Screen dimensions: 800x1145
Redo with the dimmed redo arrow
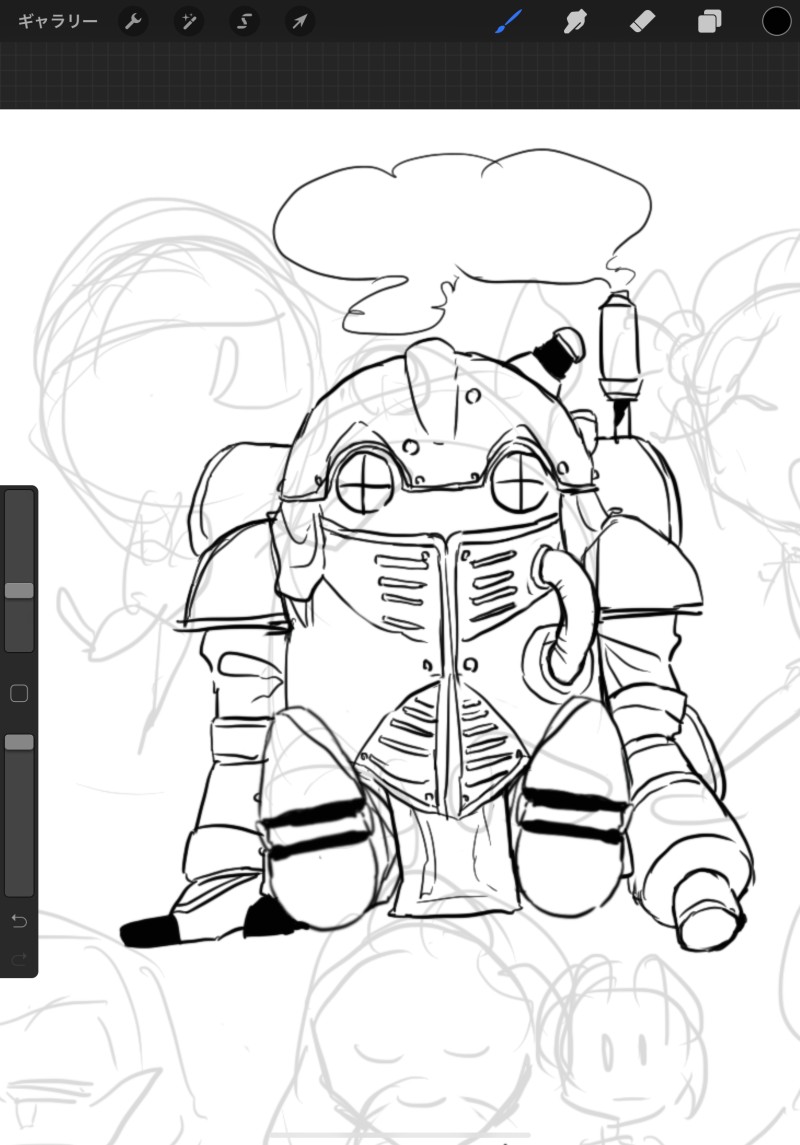19,958
